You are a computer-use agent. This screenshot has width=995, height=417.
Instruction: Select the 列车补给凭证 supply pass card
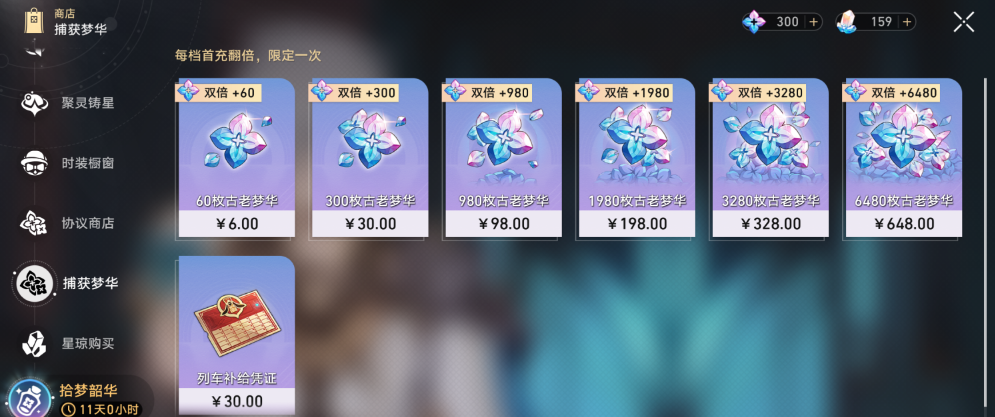[x=237, y=336]
